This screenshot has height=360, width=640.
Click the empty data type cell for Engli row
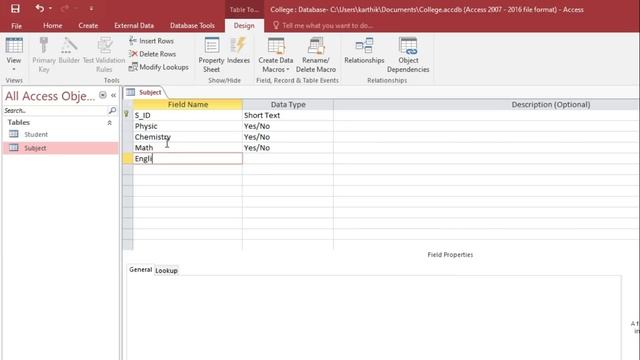pos(288,158)
